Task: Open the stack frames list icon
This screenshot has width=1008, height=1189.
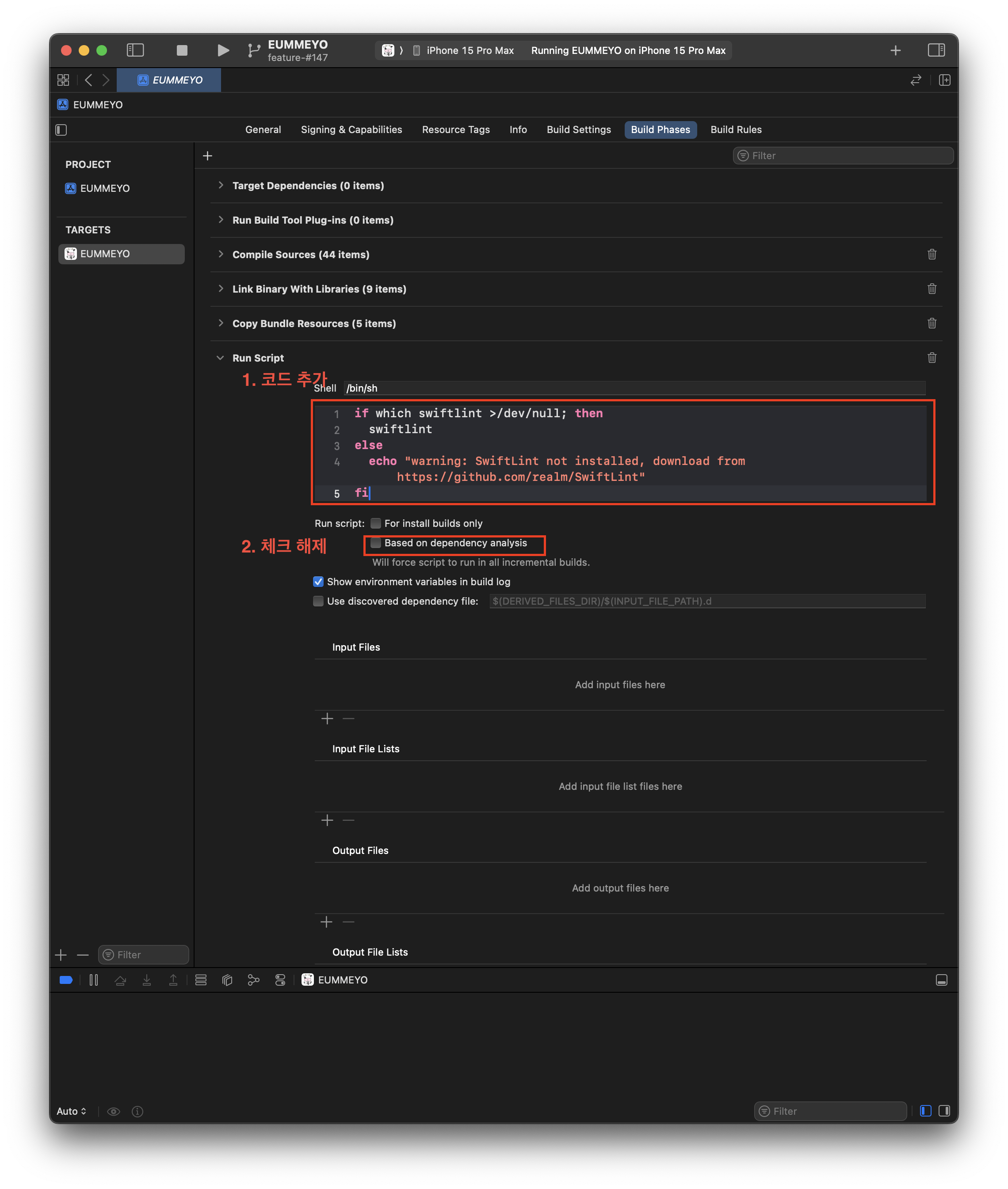Action: pyautogui.click(x=201, y=979)
